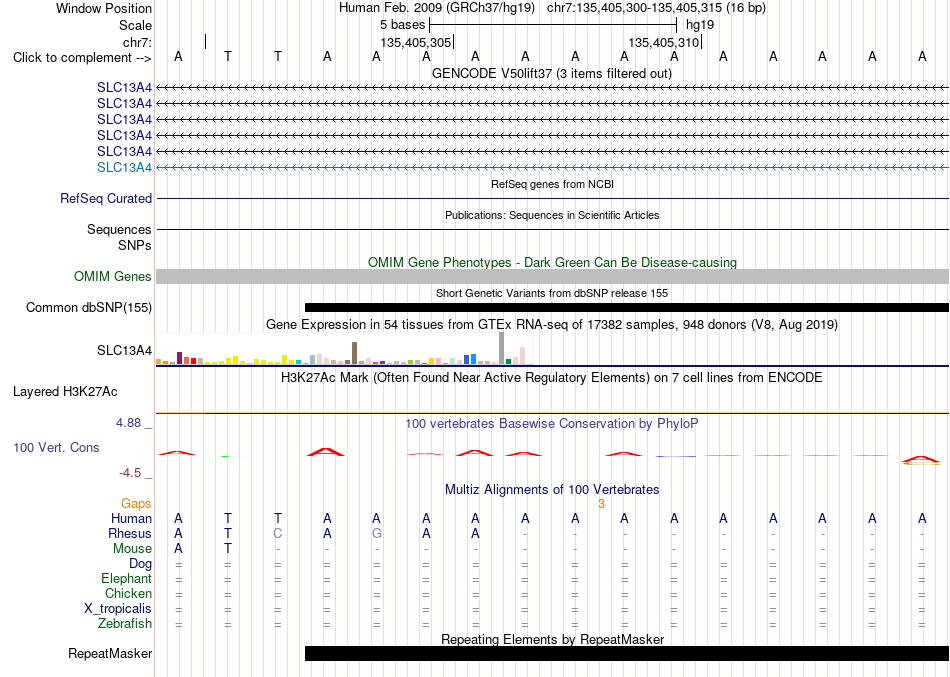Open '100 vertebrates Basewise Conservation by PhyloP' title
The height and width of the screenshot is (677, 950).
(x=552, y=424)
